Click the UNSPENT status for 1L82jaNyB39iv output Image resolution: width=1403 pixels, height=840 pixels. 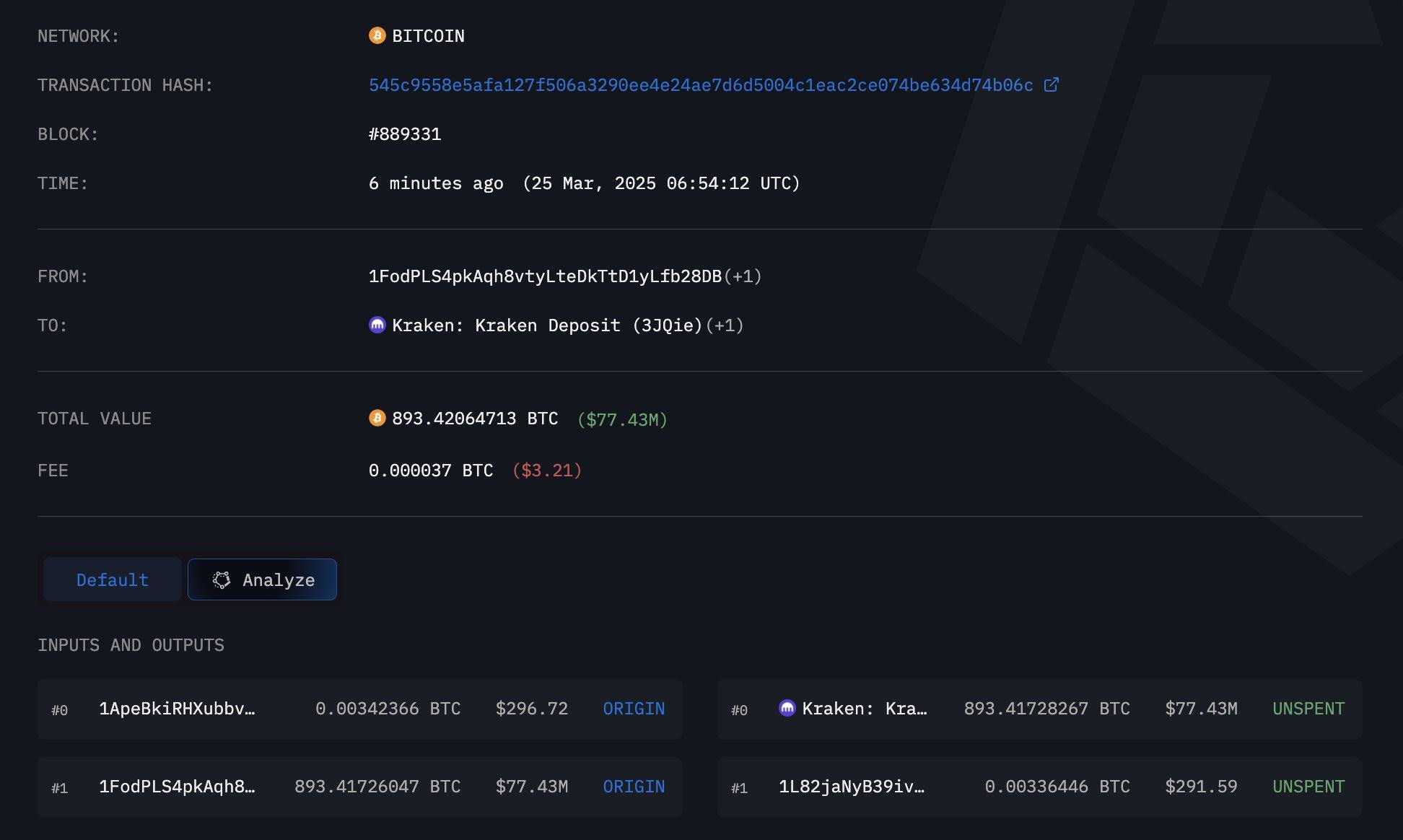pyautogui.click(x=1307, y=787)
